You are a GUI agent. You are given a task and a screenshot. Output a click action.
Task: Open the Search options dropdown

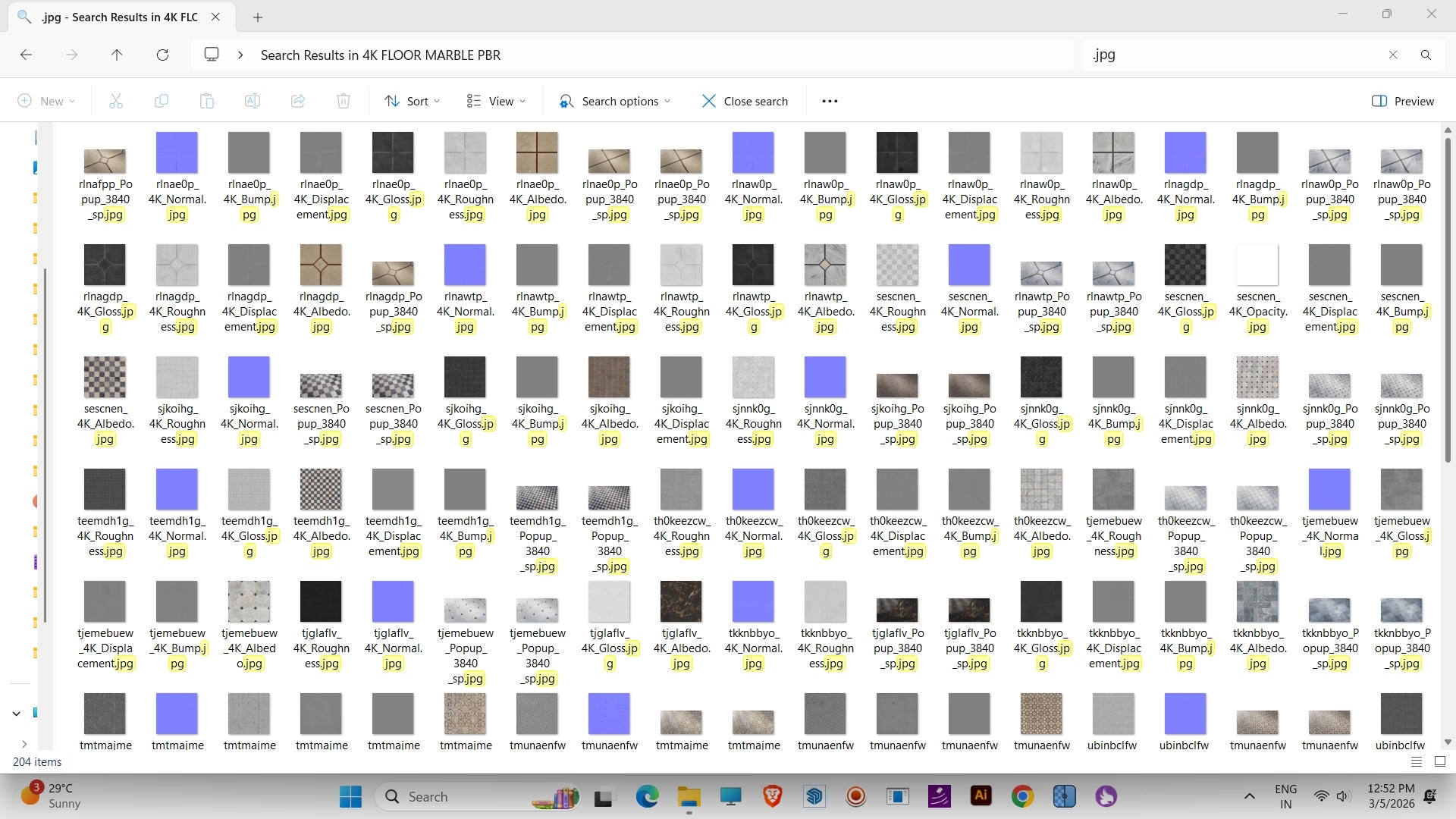tap(614, 101)
